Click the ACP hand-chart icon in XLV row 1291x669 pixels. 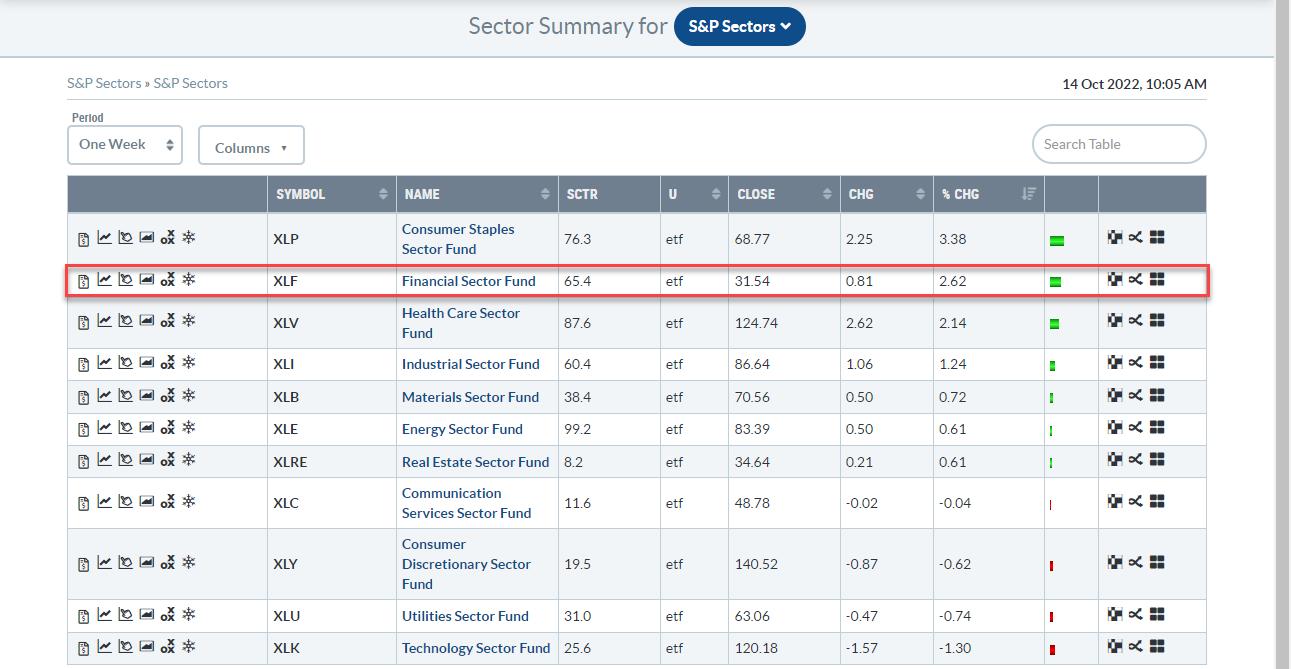click(x=125, y=321)
